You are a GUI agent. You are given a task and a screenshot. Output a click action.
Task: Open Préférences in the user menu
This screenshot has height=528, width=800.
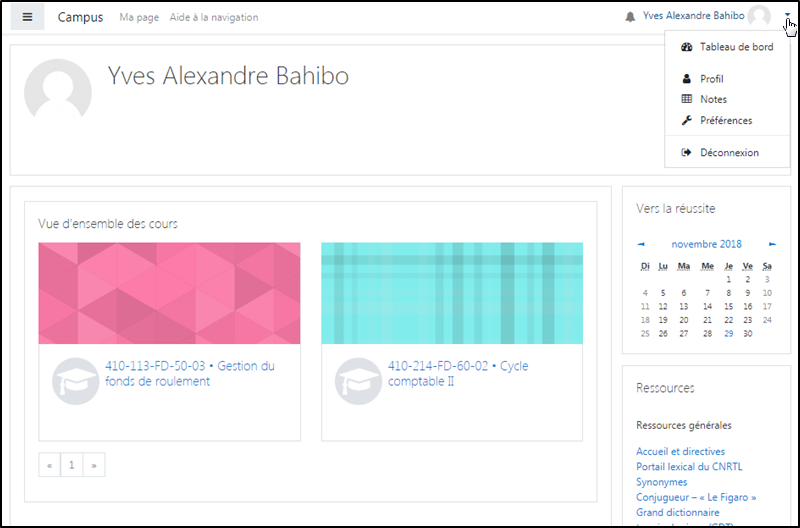click(x=725, y=121)
